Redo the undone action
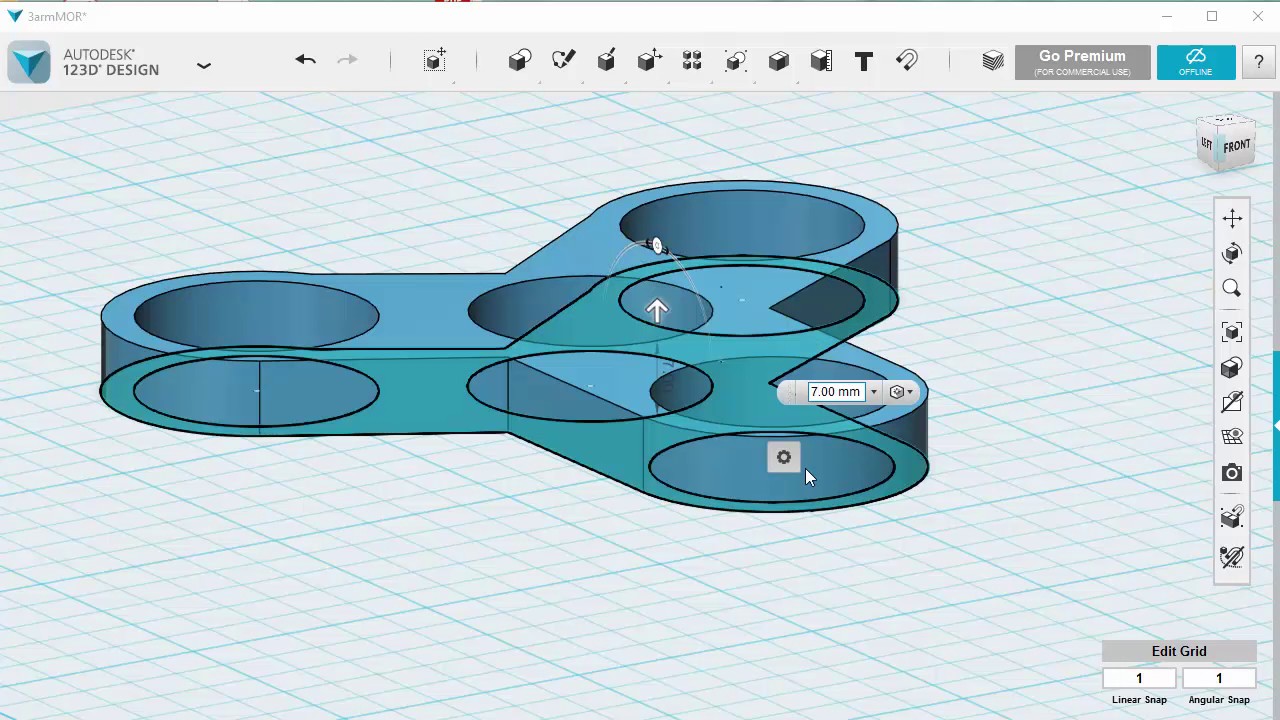 (x=347, y=61)
